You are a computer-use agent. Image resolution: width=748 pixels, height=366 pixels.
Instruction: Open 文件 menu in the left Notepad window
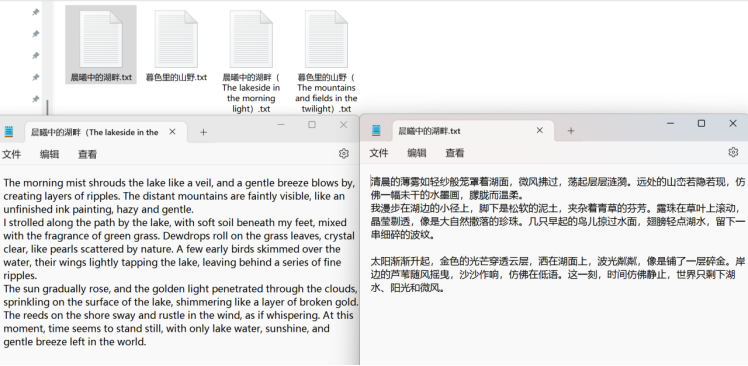[x=11, y=154]
